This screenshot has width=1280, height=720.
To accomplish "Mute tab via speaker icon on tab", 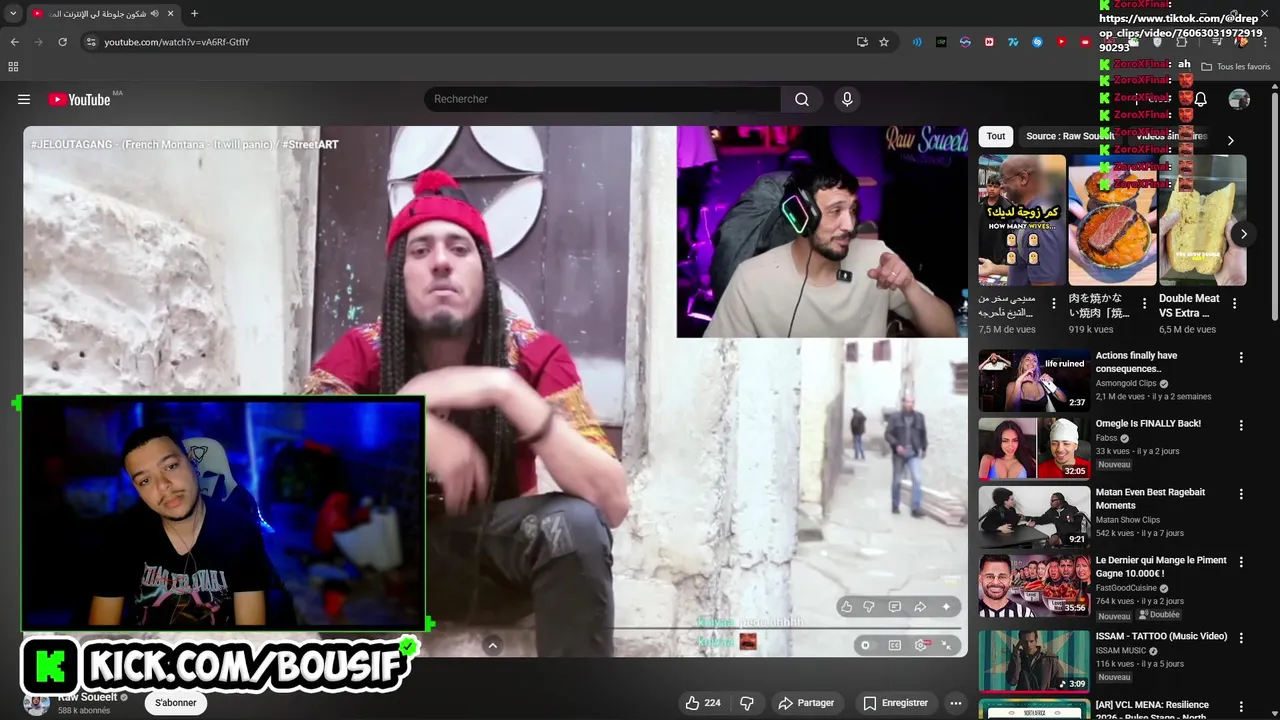I will 155,14.
